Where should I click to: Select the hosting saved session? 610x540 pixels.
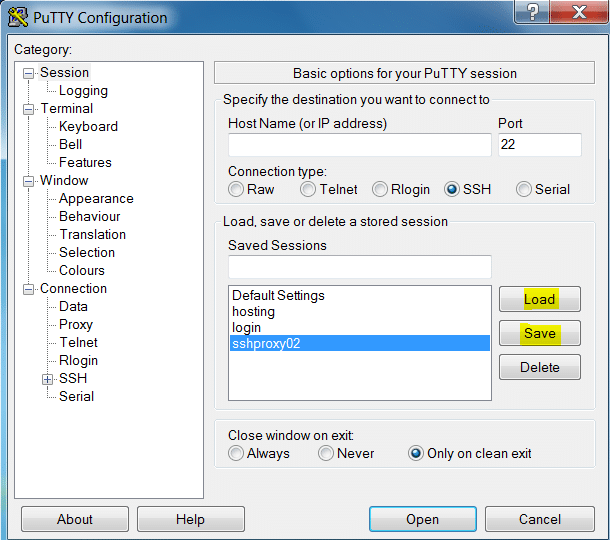[253, 311]
